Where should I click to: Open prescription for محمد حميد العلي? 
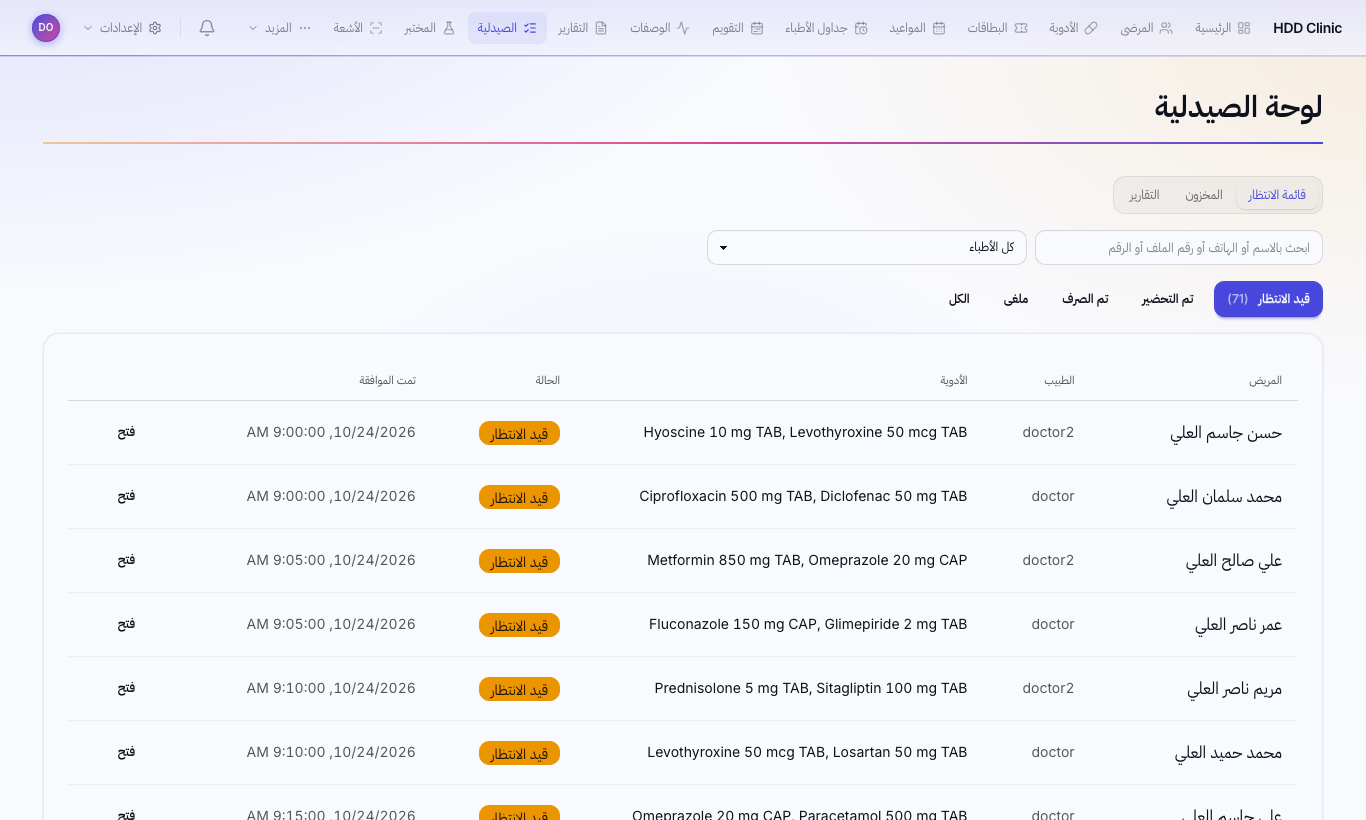tap(126, 752)
